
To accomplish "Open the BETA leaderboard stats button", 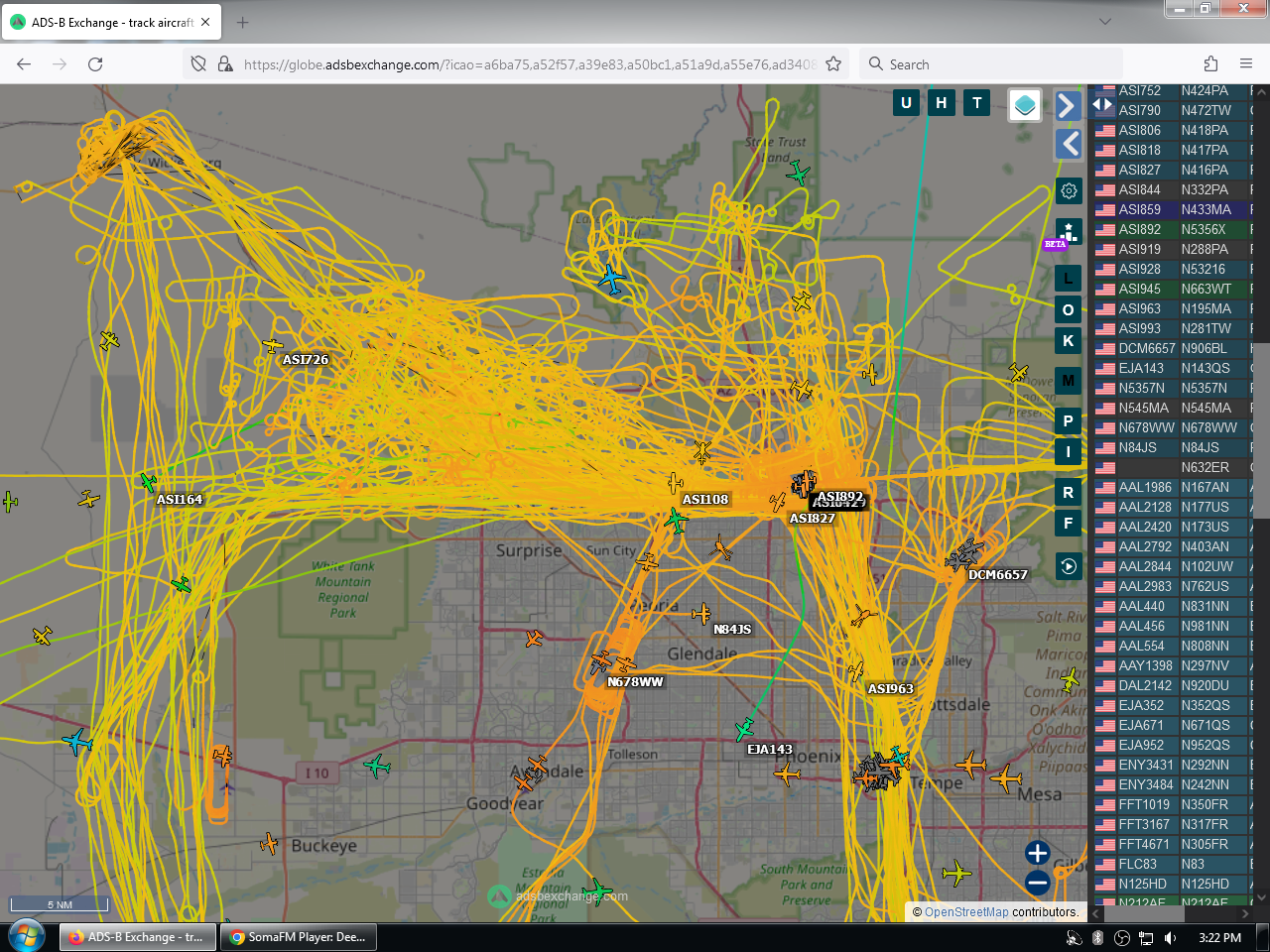I will coord(1068,233).
